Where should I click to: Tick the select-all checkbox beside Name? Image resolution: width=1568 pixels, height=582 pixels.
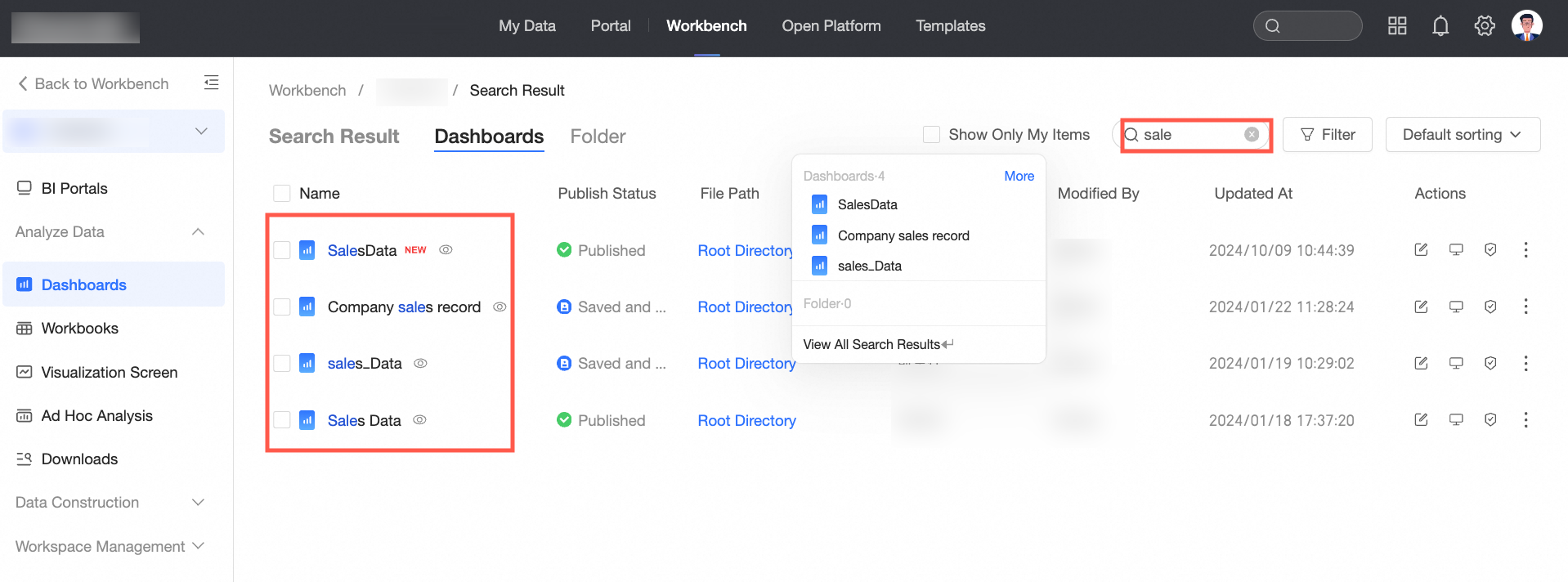tap(282, 193)
